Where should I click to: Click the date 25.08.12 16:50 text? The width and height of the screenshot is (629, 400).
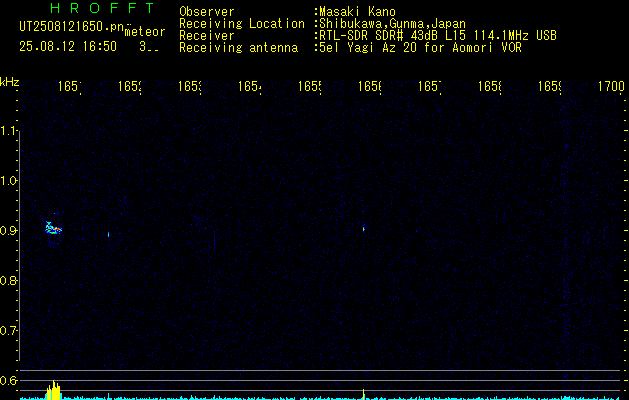(68, 47)
